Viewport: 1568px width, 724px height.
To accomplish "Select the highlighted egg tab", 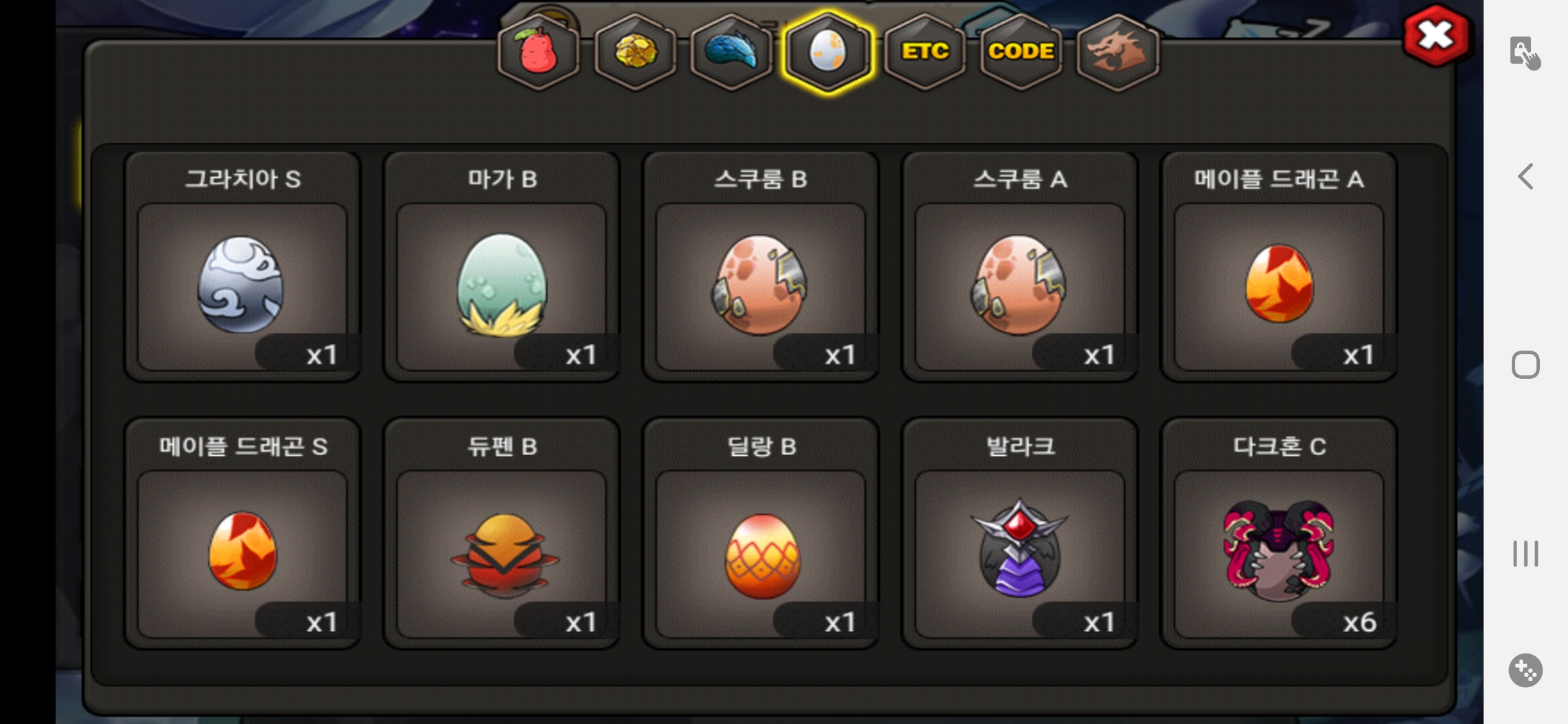I will (x=828, y=52).
